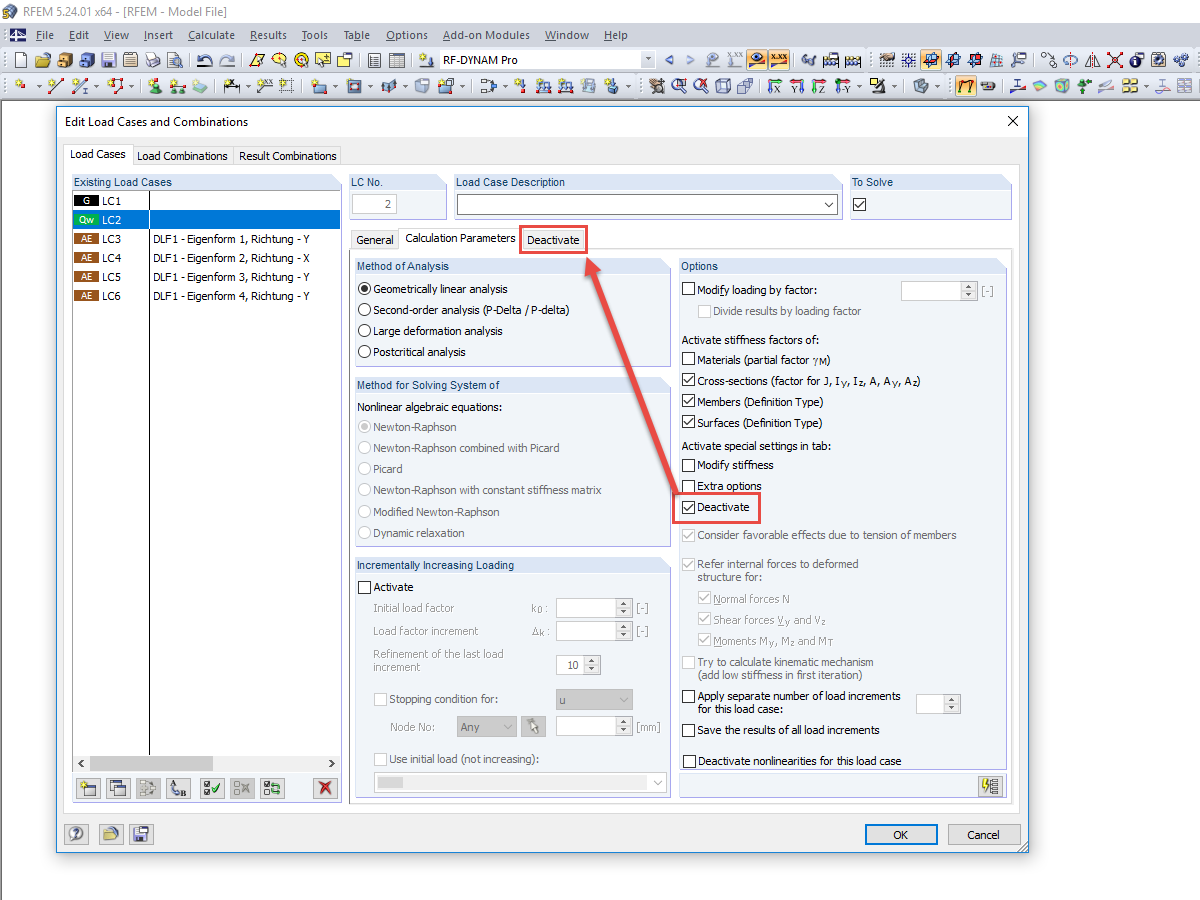Screen dimensions: 1200x900
Task: Check Deactivate nonlinearities for this load case
Action: point(688,761)
